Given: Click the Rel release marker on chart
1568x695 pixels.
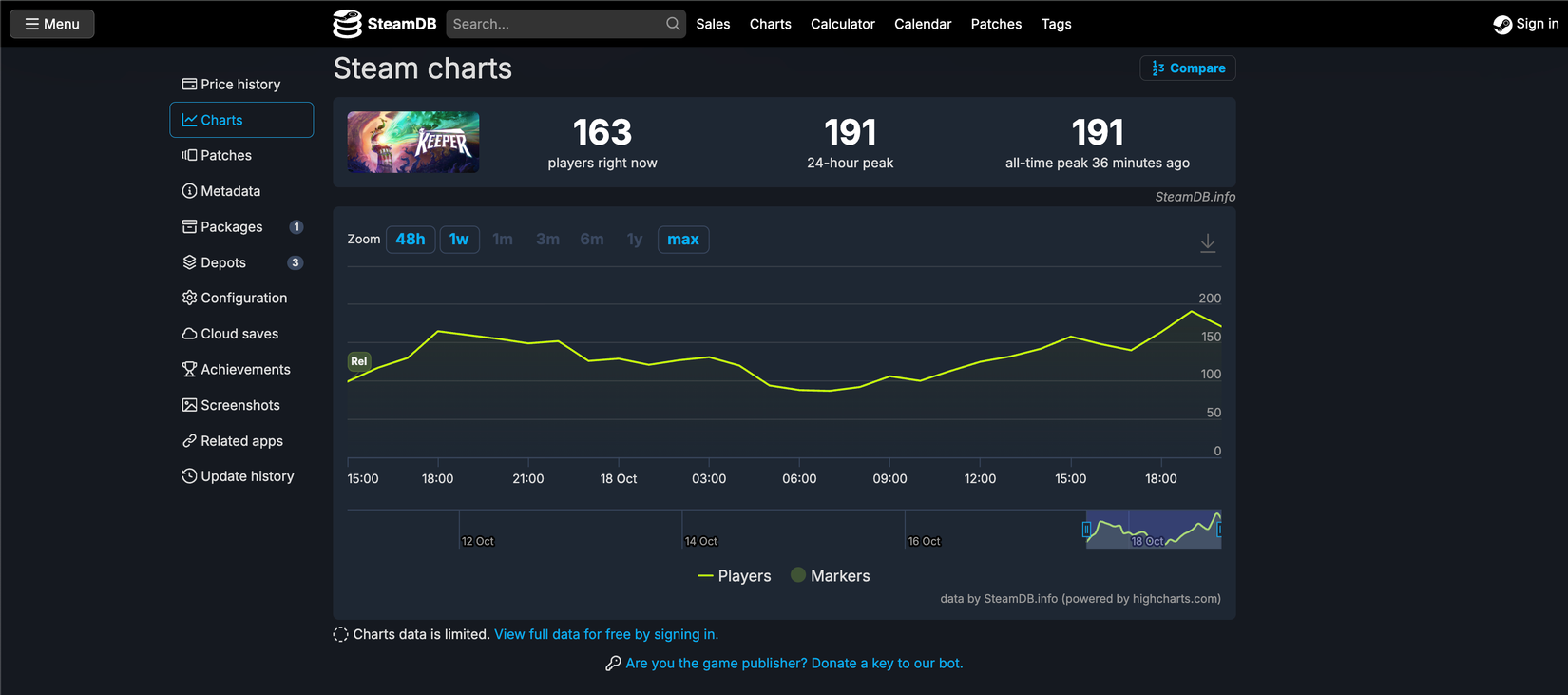Looking at the screenshot, I should click(x=358, y=361).
